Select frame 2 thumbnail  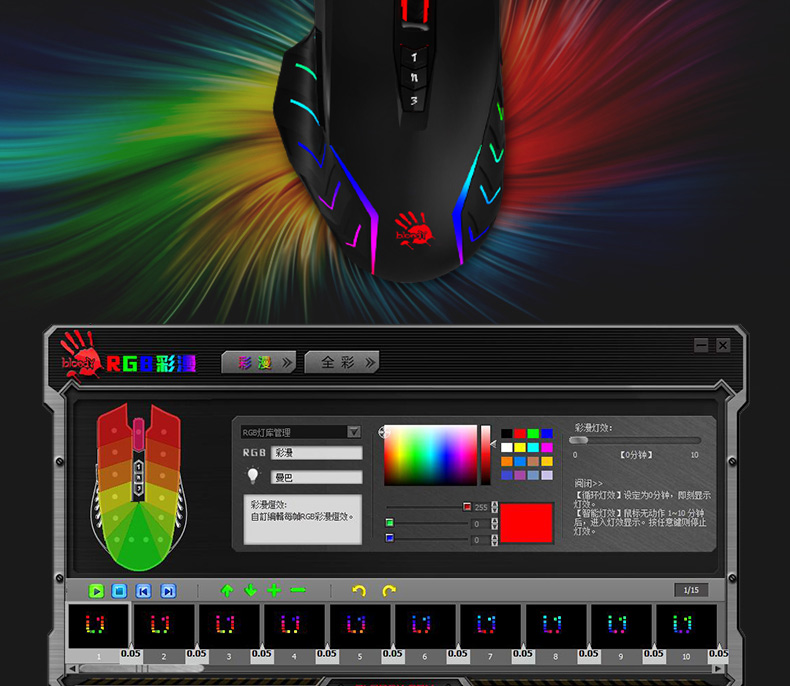pos(164,626)
